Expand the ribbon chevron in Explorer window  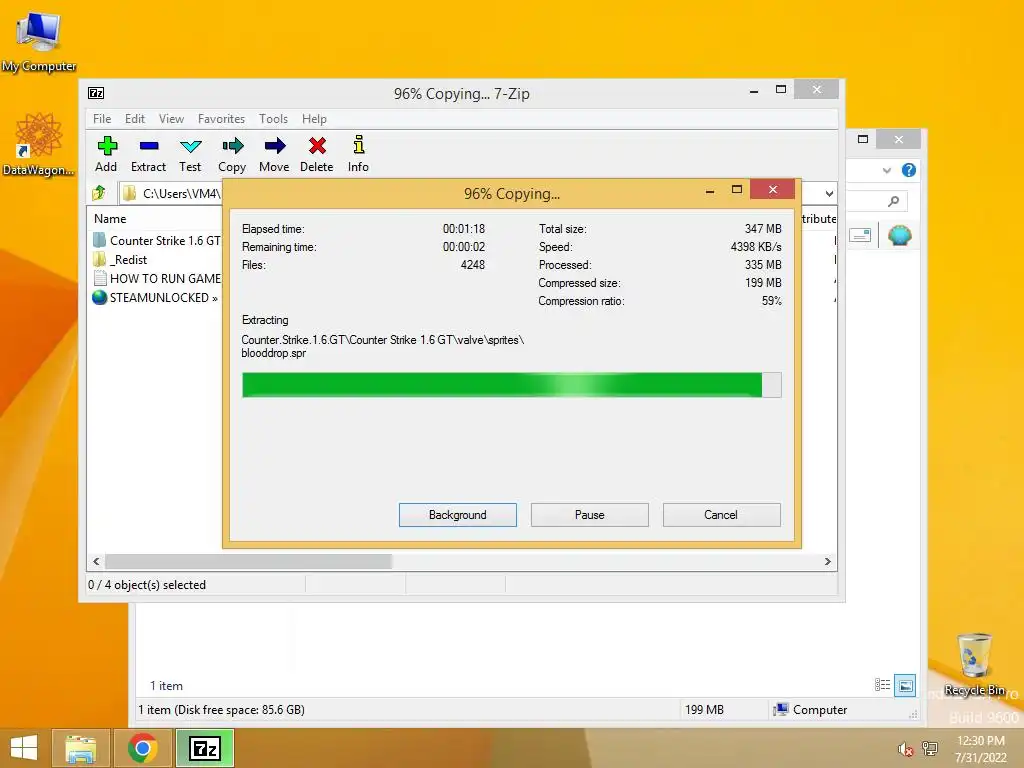[x=886, y=170]
